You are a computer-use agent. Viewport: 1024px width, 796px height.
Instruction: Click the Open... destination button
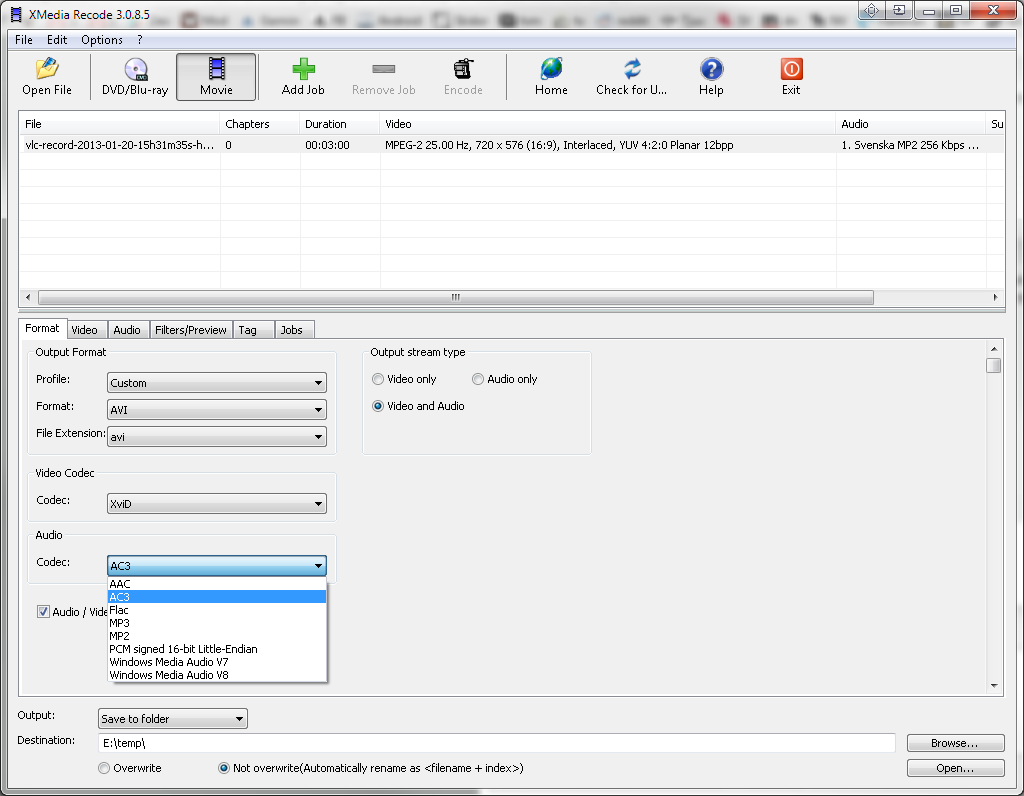tap(955, 768)
